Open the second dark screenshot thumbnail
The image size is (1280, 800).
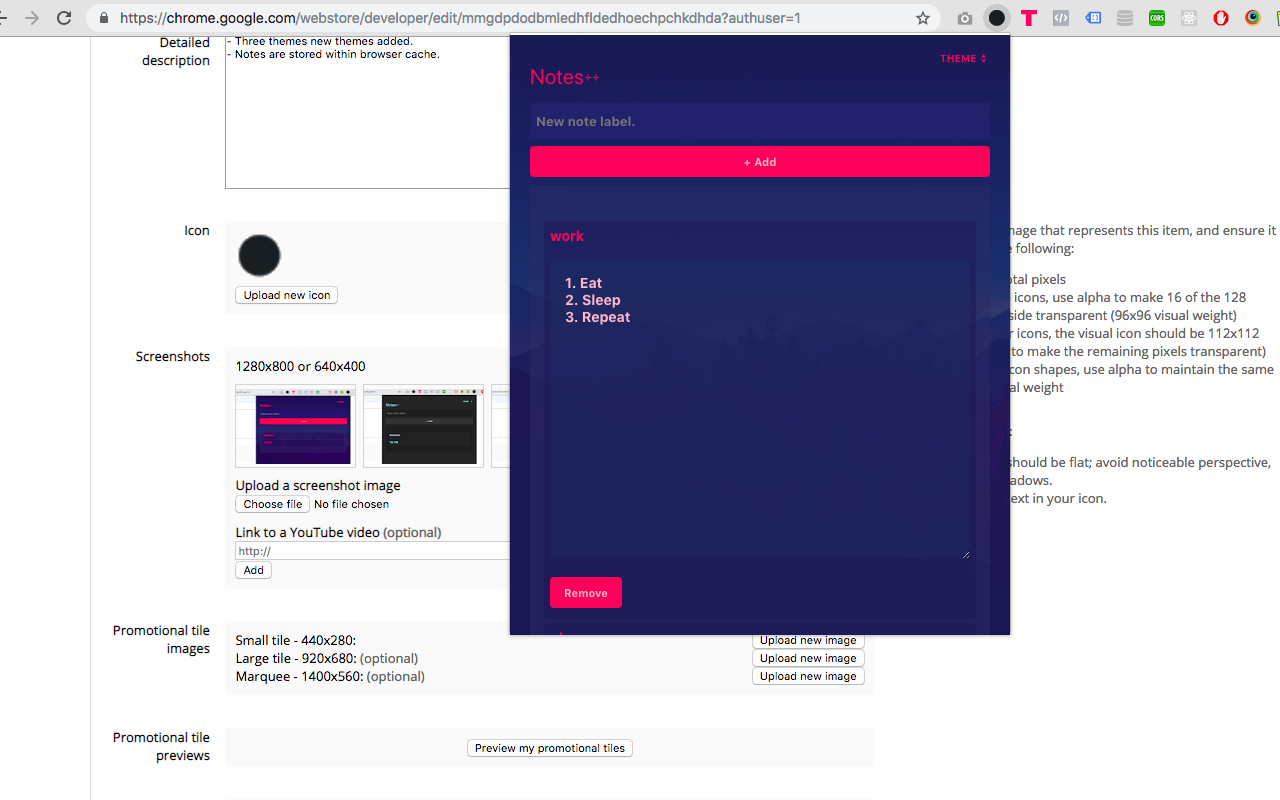(x=423, y=426)
